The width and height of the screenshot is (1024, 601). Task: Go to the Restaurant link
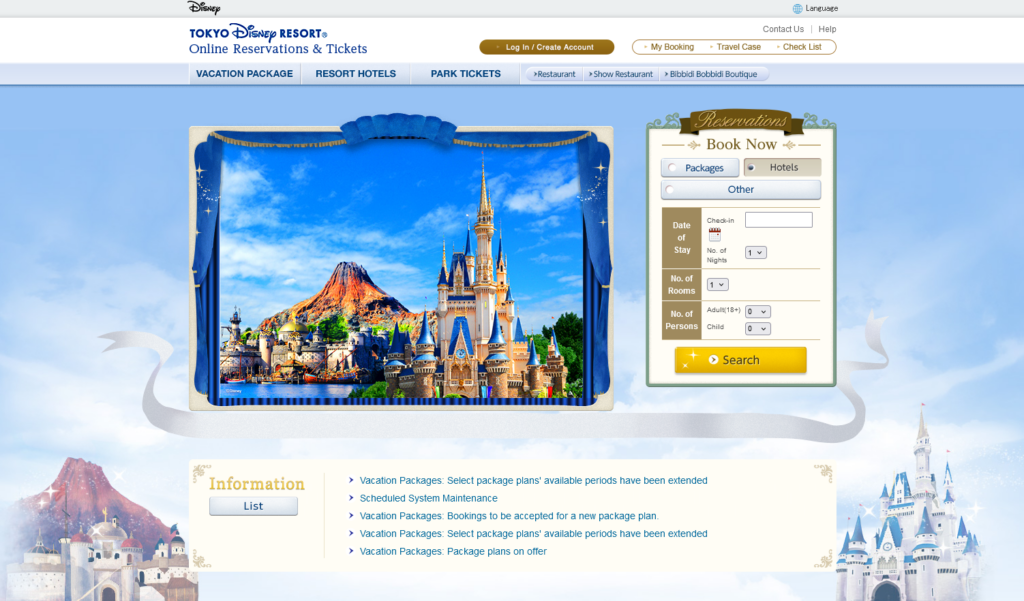click(x=554, y=74)
